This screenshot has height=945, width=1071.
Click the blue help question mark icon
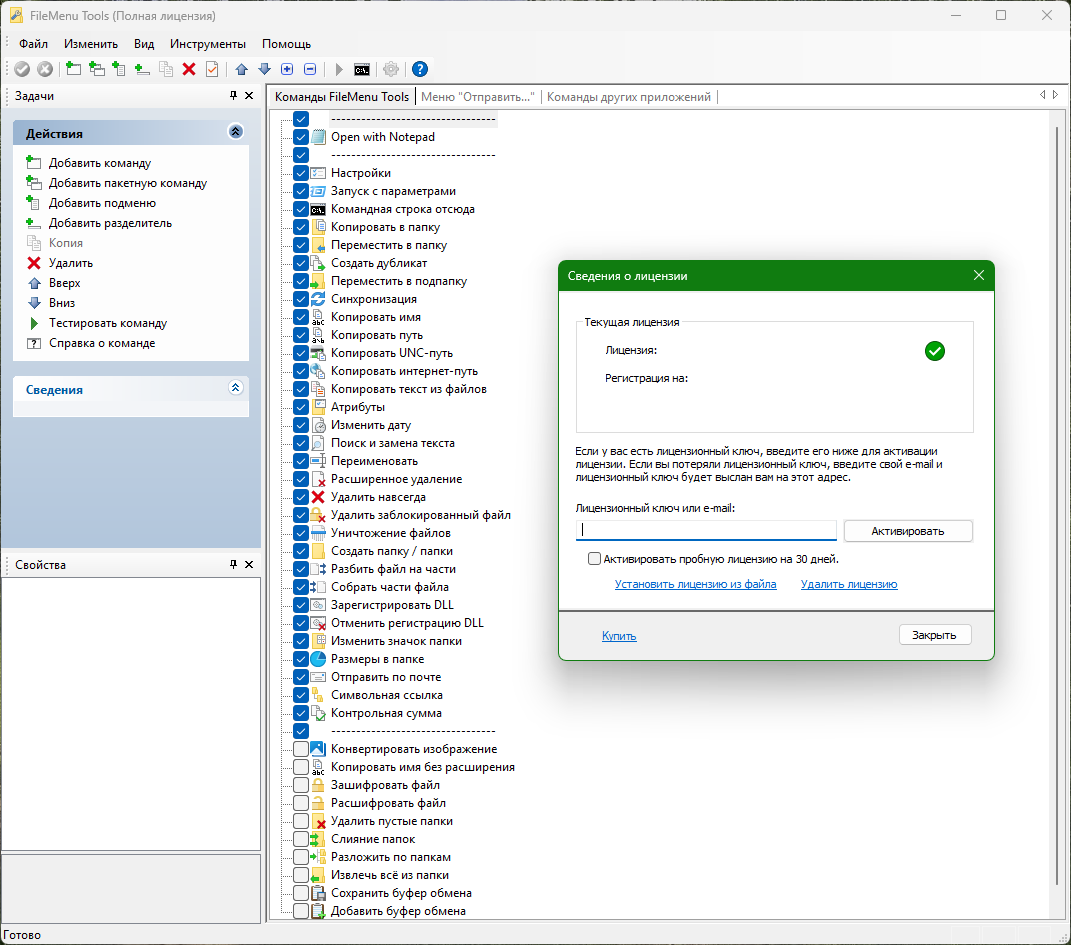tap(420, 69)
